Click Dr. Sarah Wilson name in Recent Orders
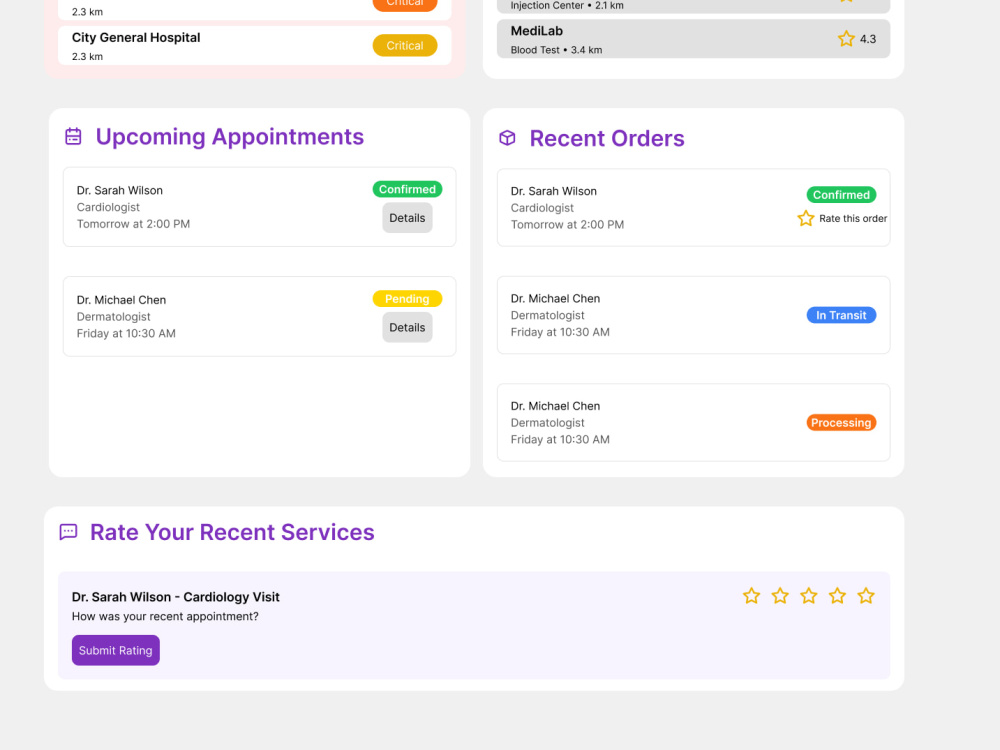Viewport: 1000px width, 750px height. pyautogui.click(x=554, y=191)
